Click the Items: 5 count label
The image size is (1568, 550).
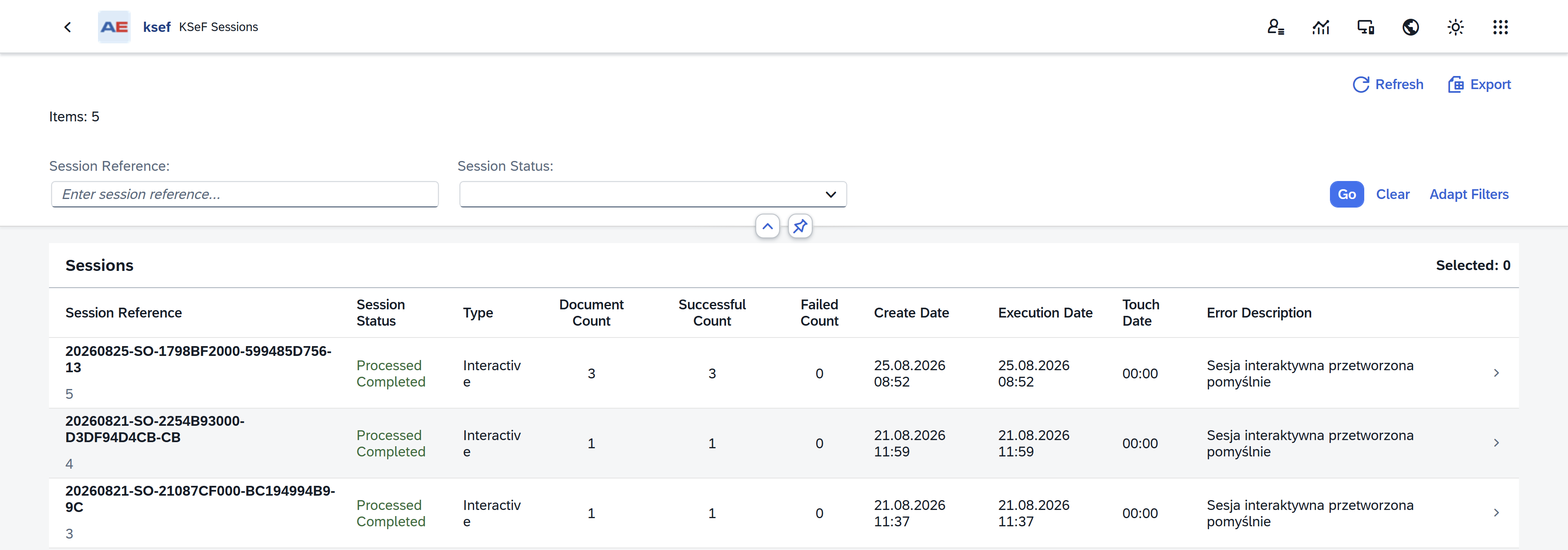74,116
